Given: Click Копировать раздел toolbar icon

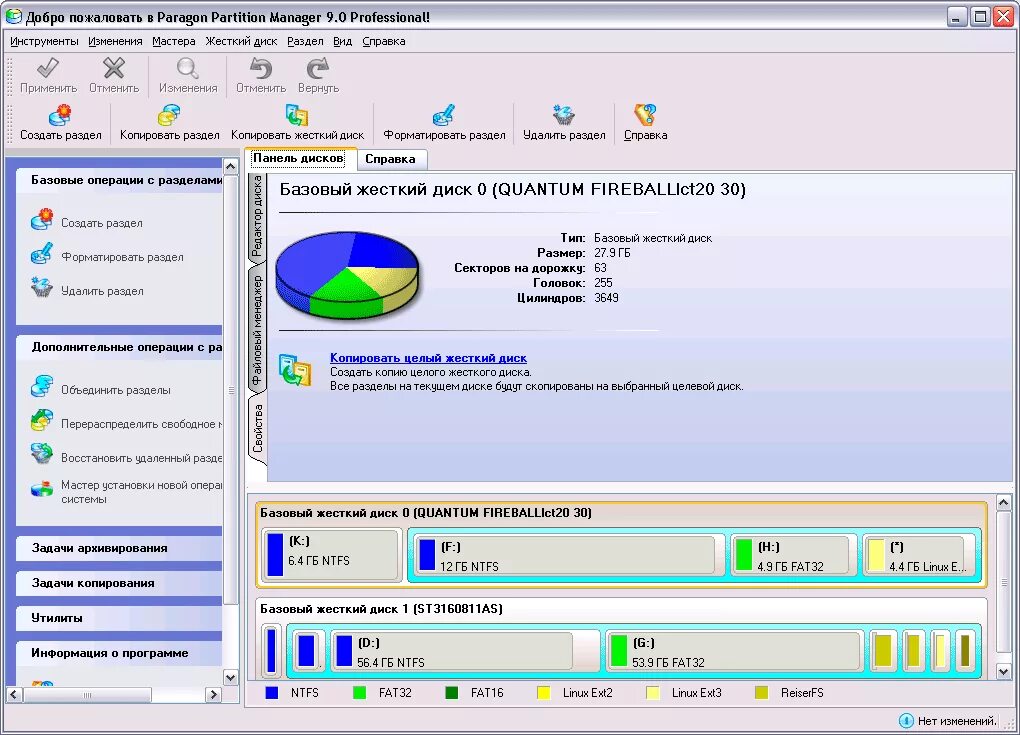Looking at the screenshot, I should 169,116.
